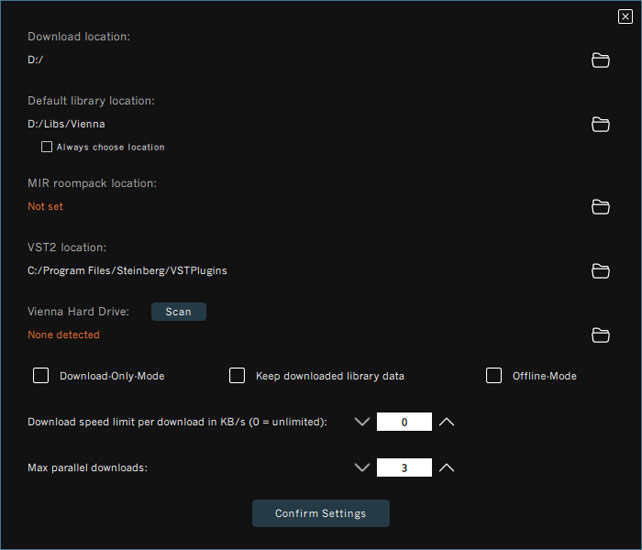The height and width of the screenshot is (550, 642).
Task: Click the Steinberg VSTPlugins path text
Action: tap(120, 271)
